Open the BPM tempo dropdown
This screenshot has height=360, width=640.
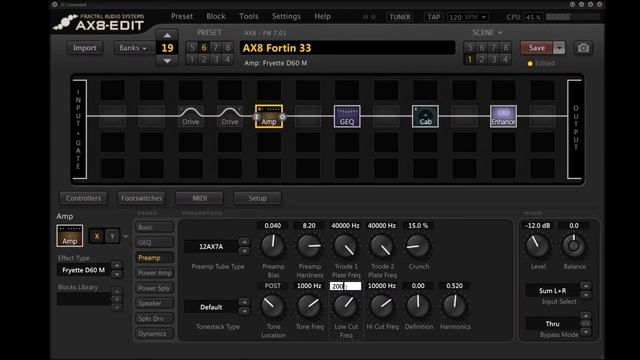click(x=467, y=17)
